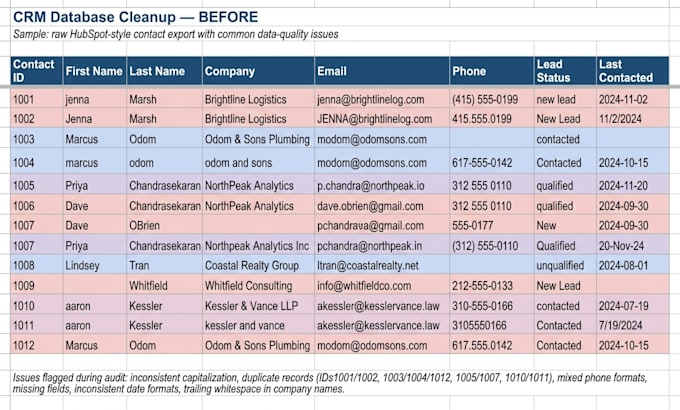Select the Coastal Realty Group cell

click(x=258, y=265)
